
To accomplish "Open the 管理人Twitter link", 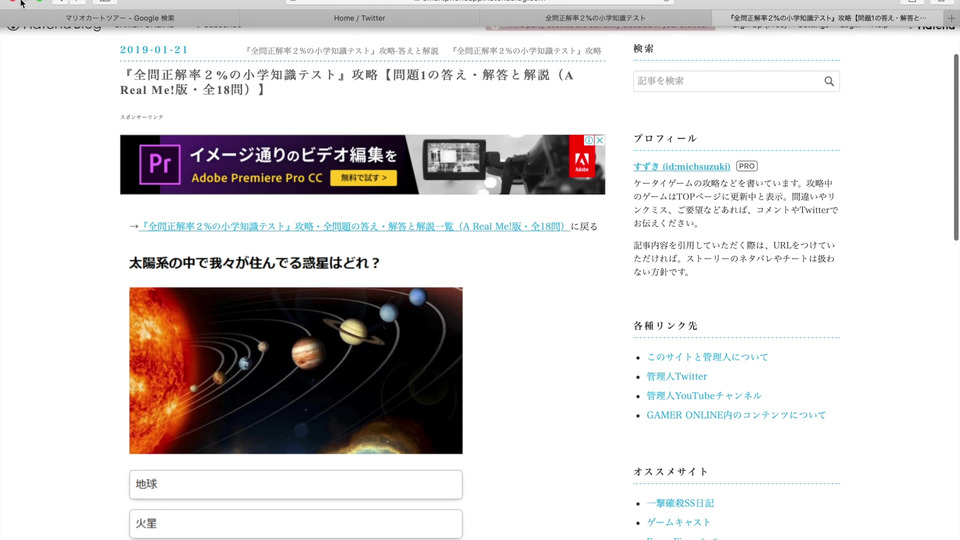I will point(677,377).
